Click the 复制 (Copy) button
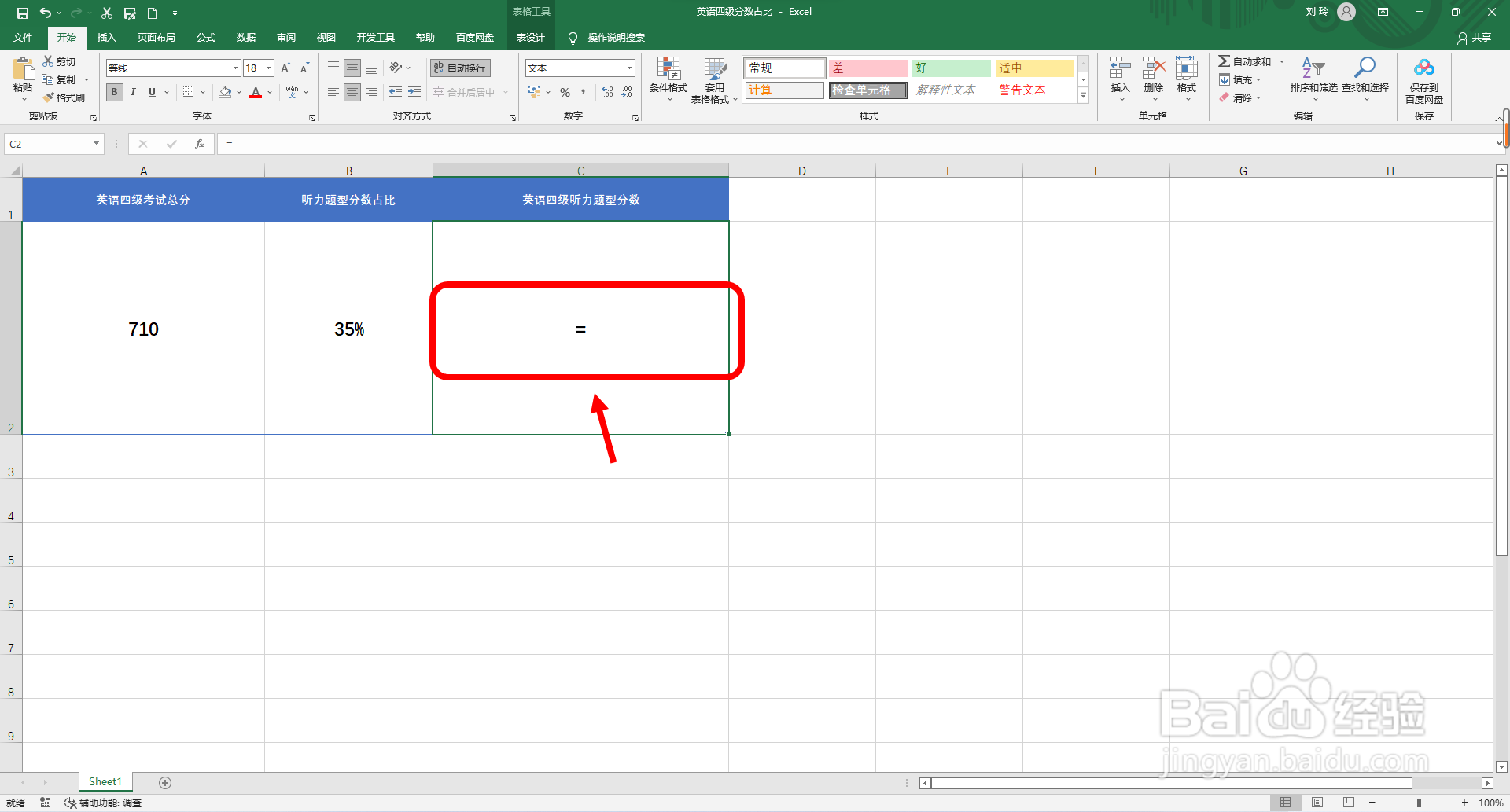1510x812 pixels. [60, 79]
